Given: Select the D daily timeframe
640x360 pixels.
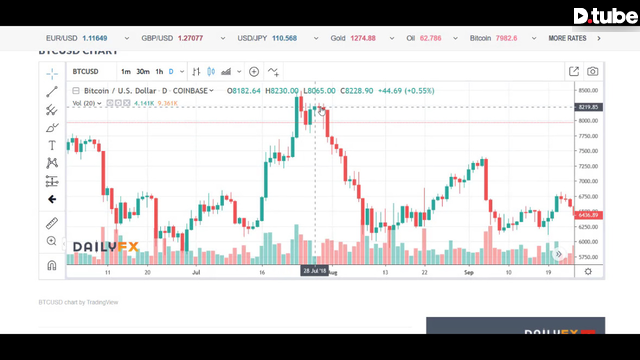Looking at the screenshot, I should pyautogui.click(x=171, y=72).
